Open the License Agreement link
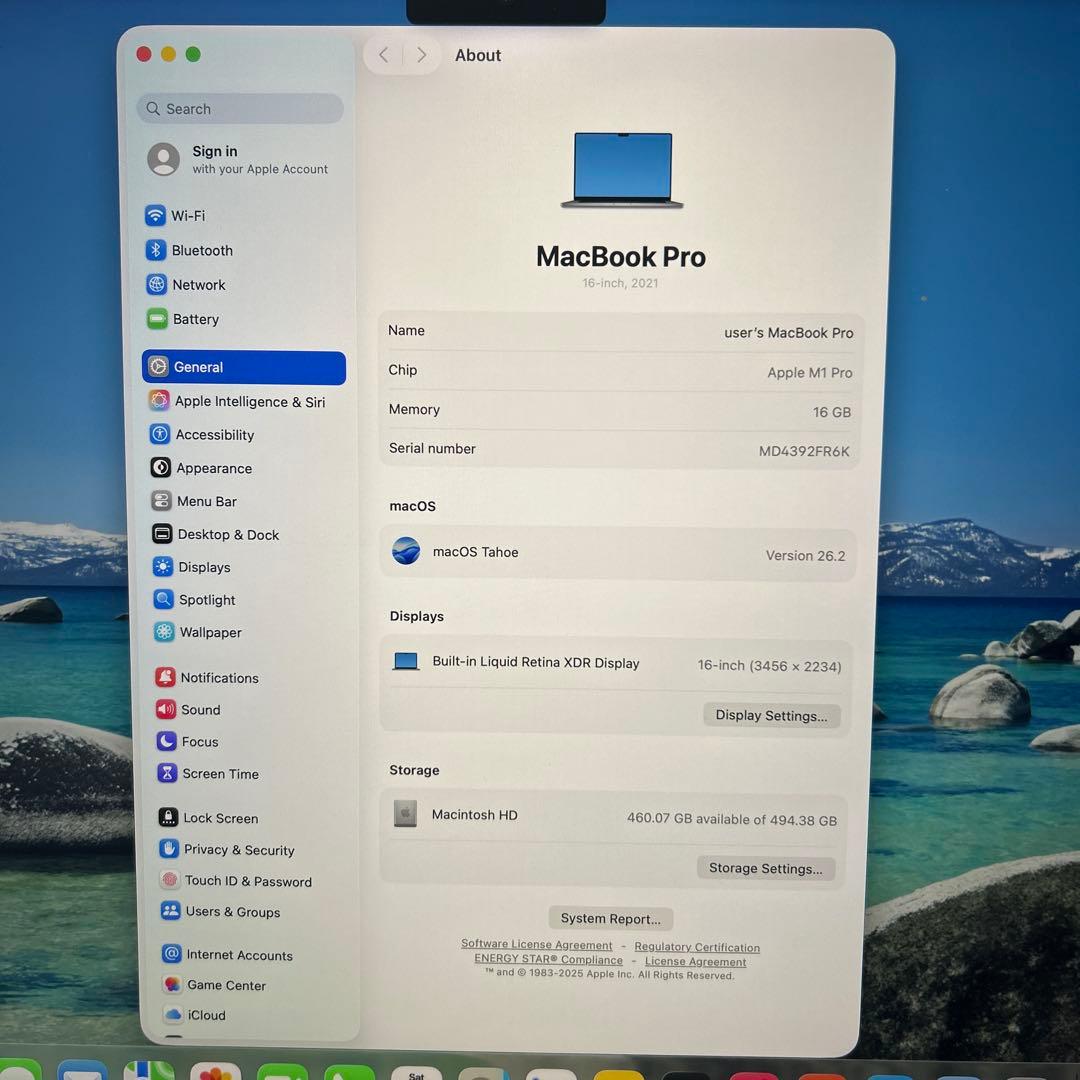Viewport: 1080px width, 1080px height. click(696, 962)
